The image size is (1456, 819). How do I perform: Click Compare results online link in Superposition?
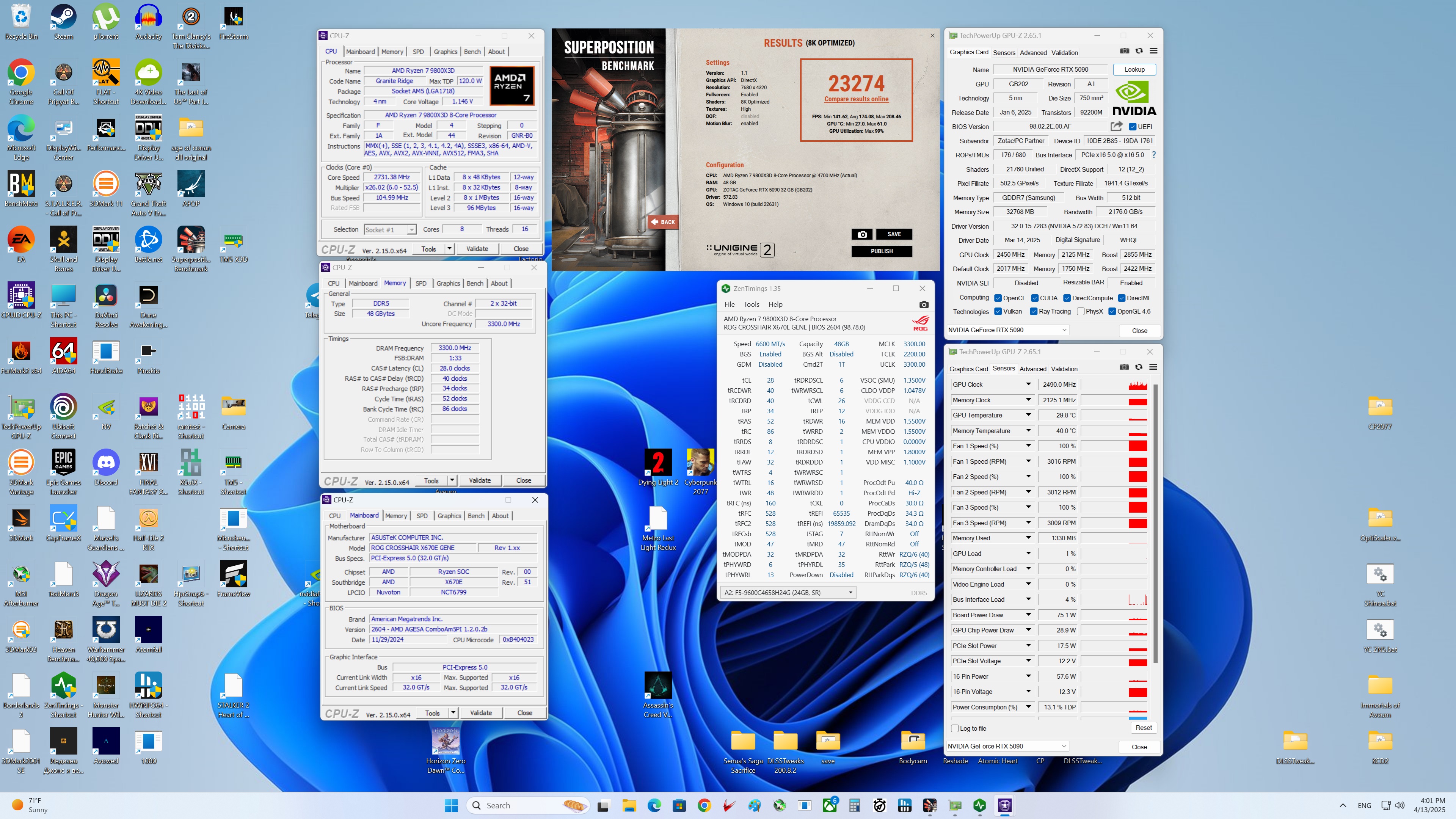(856, 99)
